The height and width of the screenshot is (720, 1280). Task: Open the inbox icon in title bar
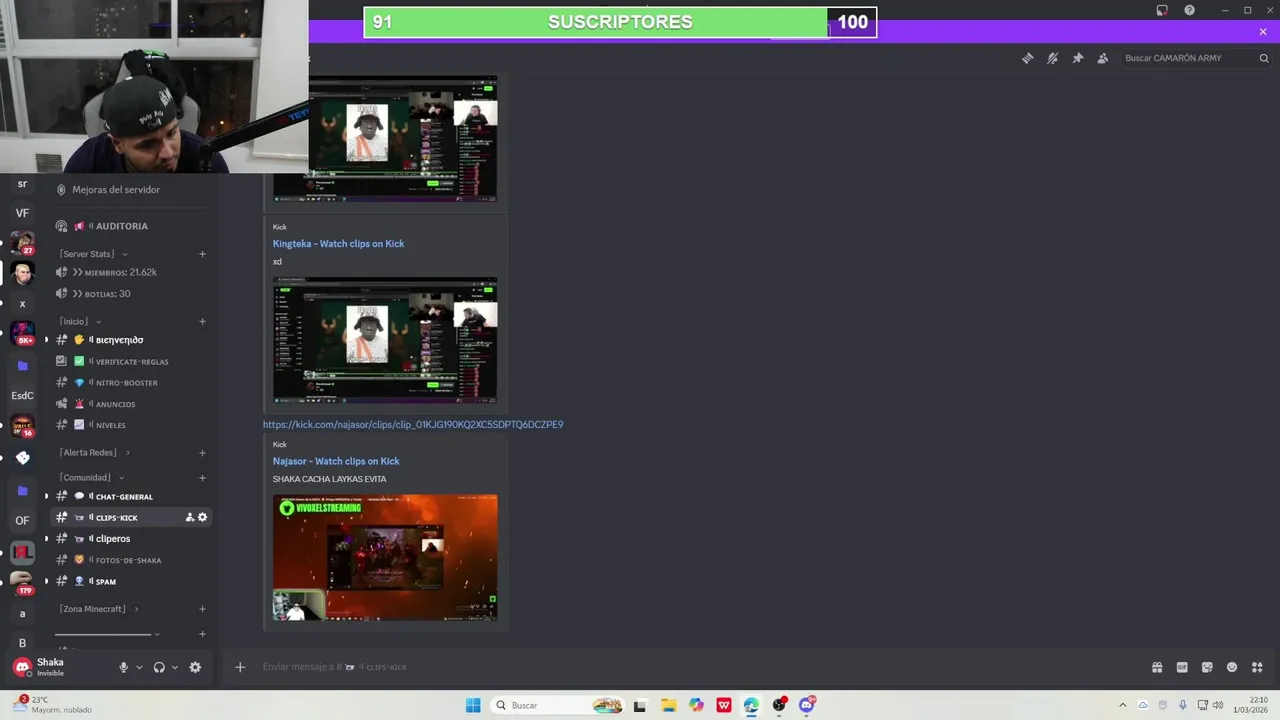coord(1162,10)
